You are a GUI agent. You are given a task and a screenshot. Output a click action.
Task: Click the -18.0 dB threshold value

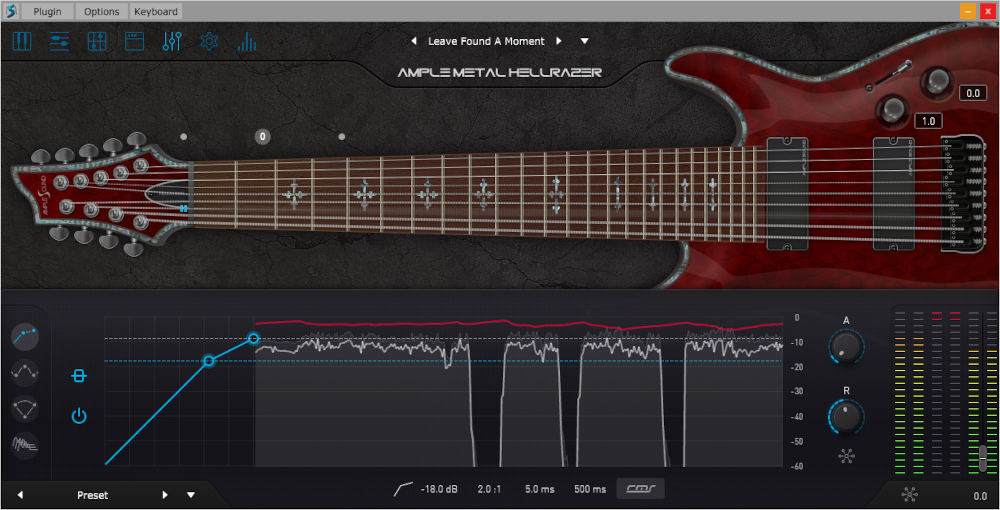(439, 490)
